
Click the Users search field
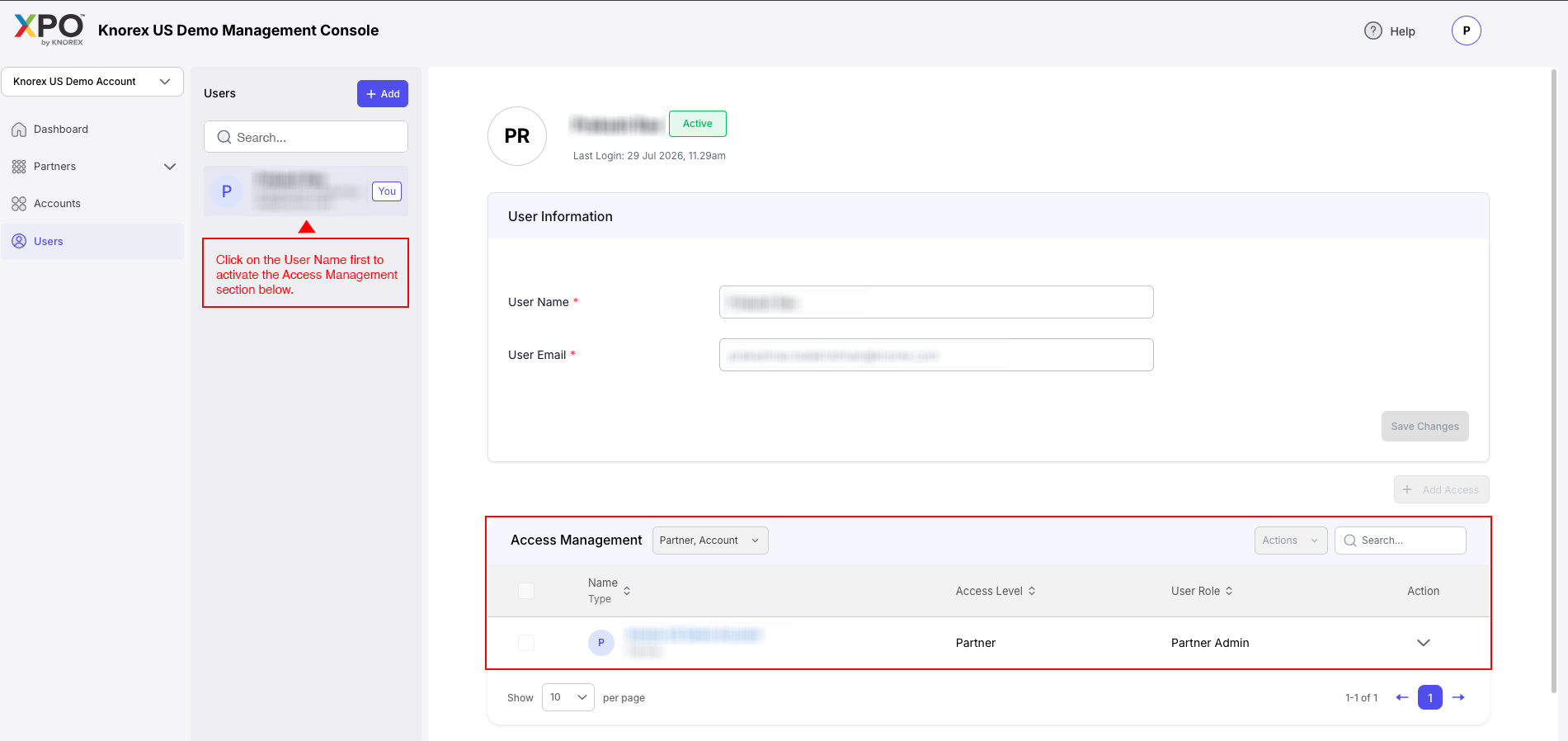tap(306, 137)
